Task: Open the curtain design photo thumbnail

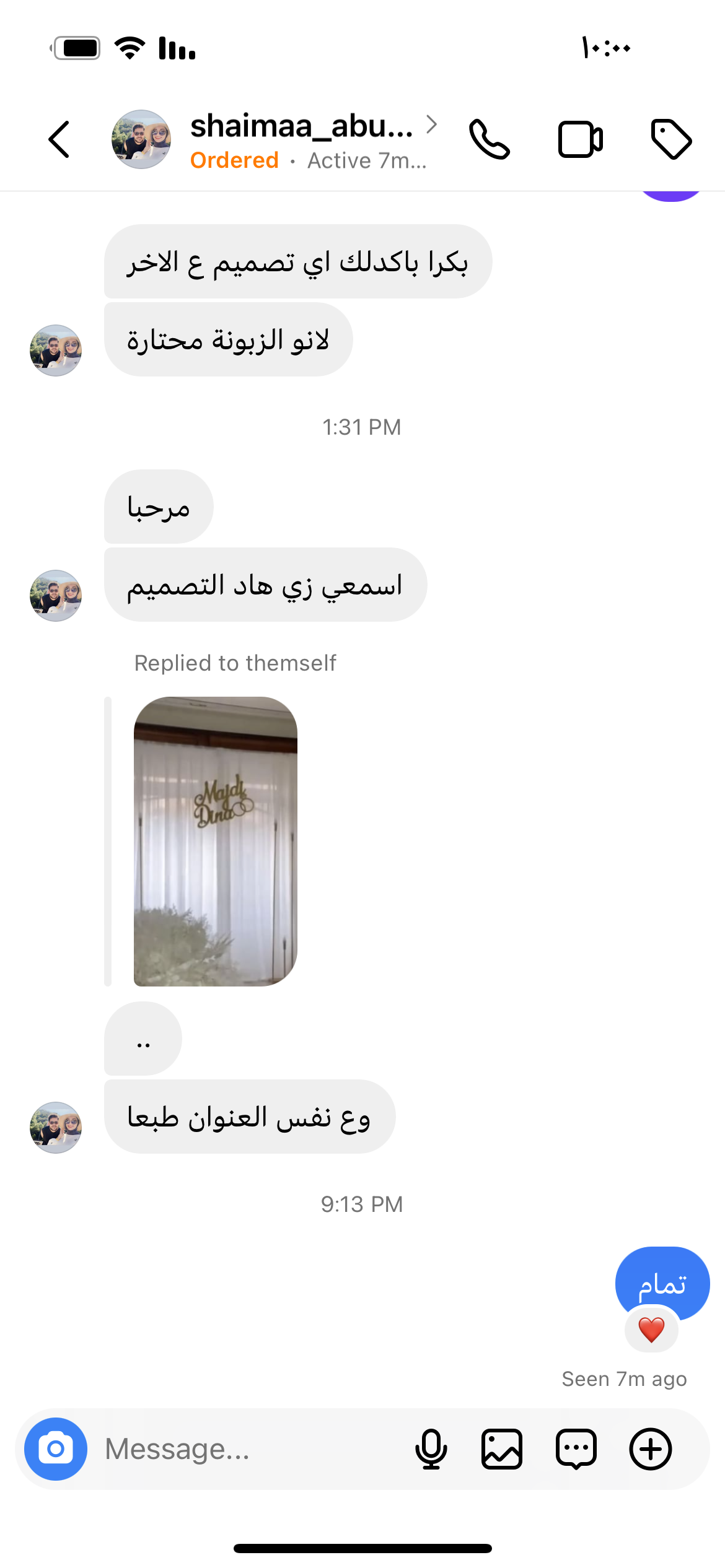Action: click(x=216, y=842)
